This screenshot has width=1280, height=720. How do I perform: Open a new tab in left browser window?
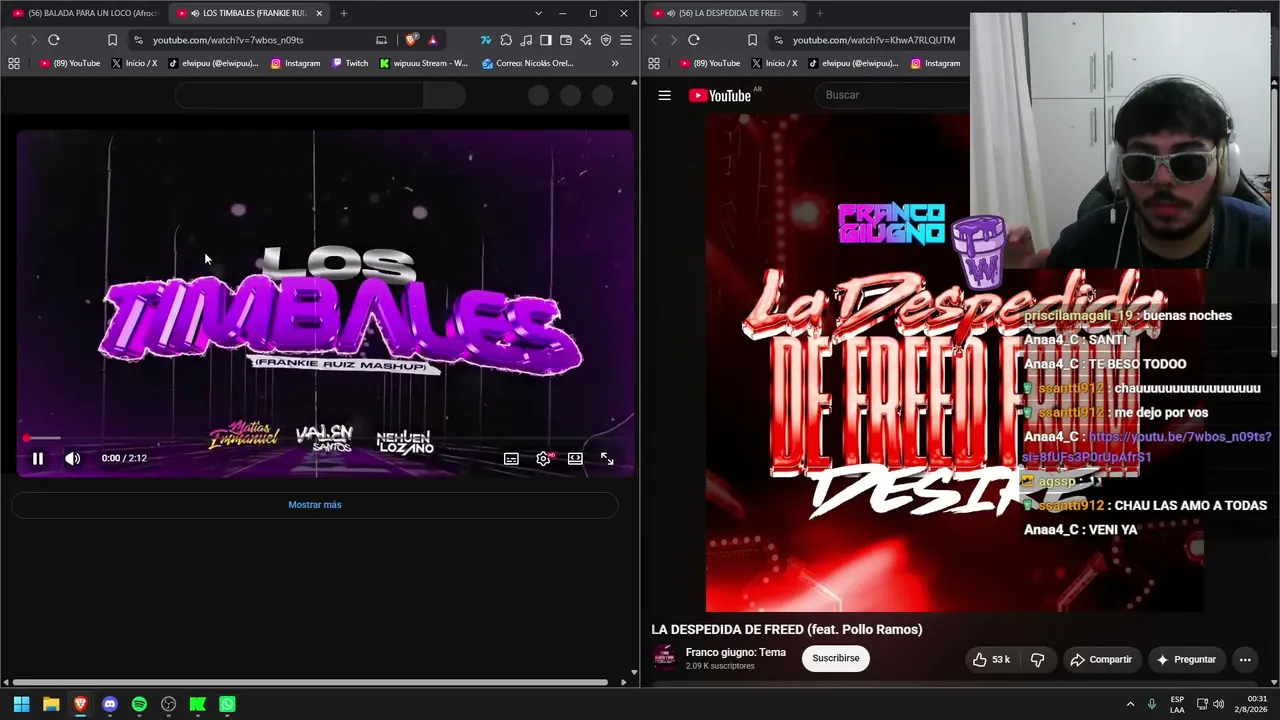click(343, 13)
